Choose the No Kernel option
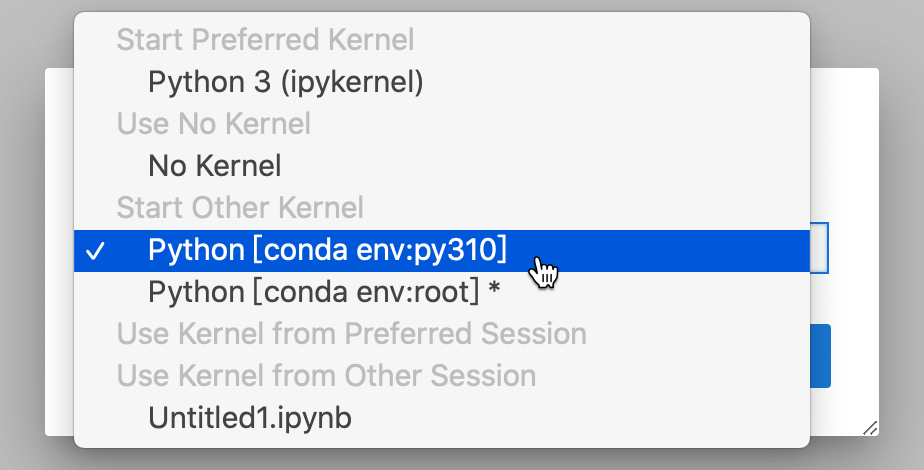This screenshot has height=470, width=924. click(x=214, y=165)
